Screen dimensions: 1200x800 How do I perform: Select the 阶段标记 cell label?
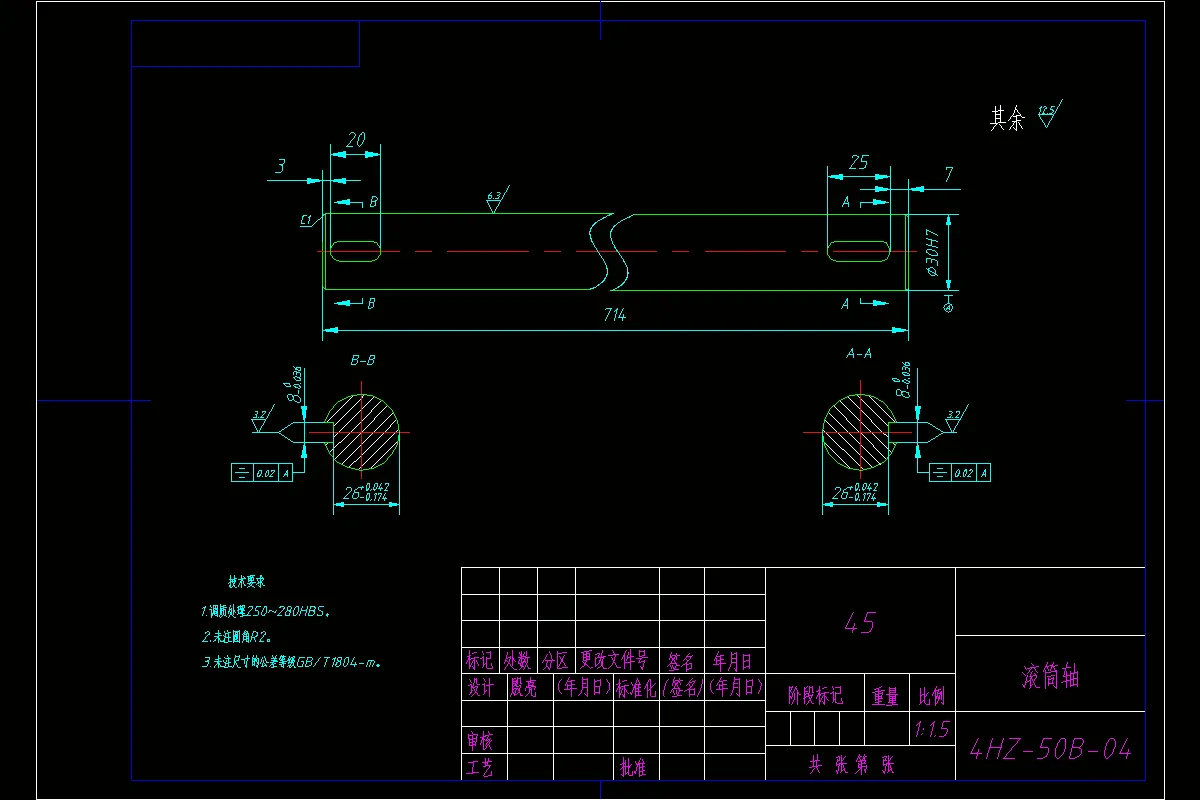coord(815,696)
